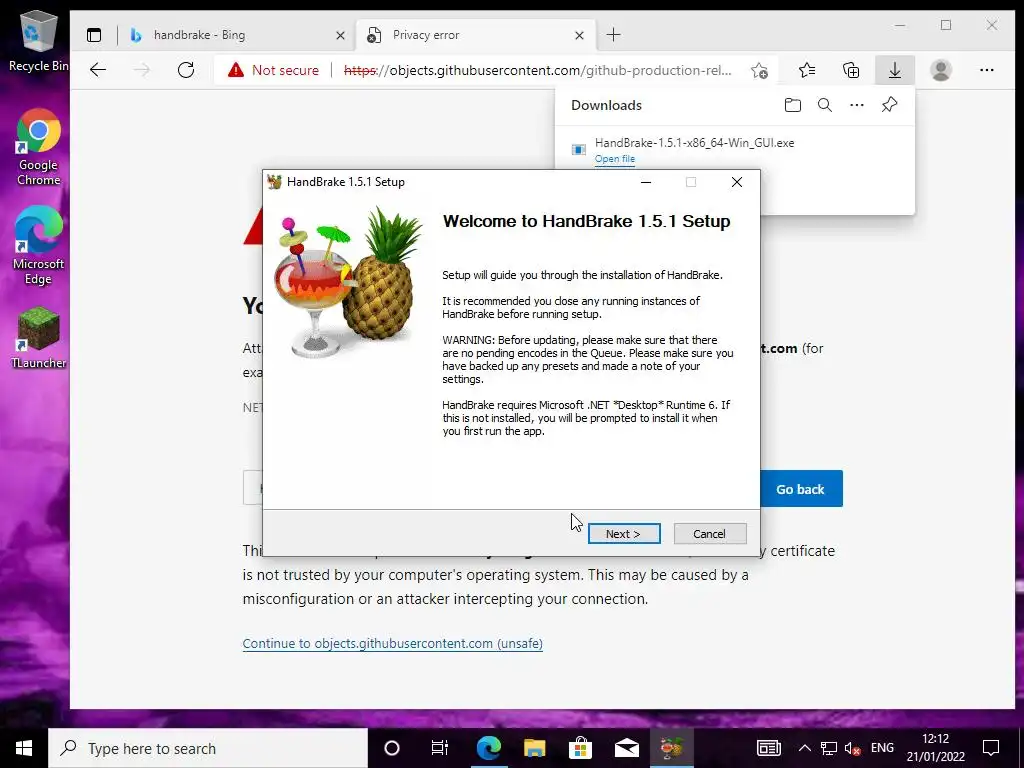Open TLauncher desktop shortcut
Screen dimensions: 1024x768
coord(38,338)
